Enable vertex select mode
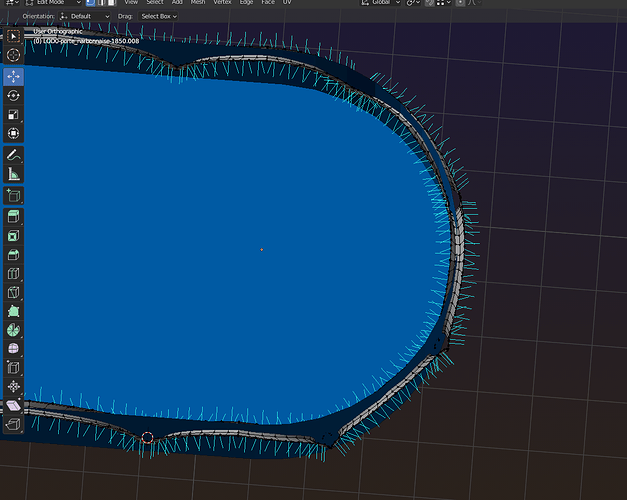Viewport: 627px width, 500px height. [x=90, y=2]
